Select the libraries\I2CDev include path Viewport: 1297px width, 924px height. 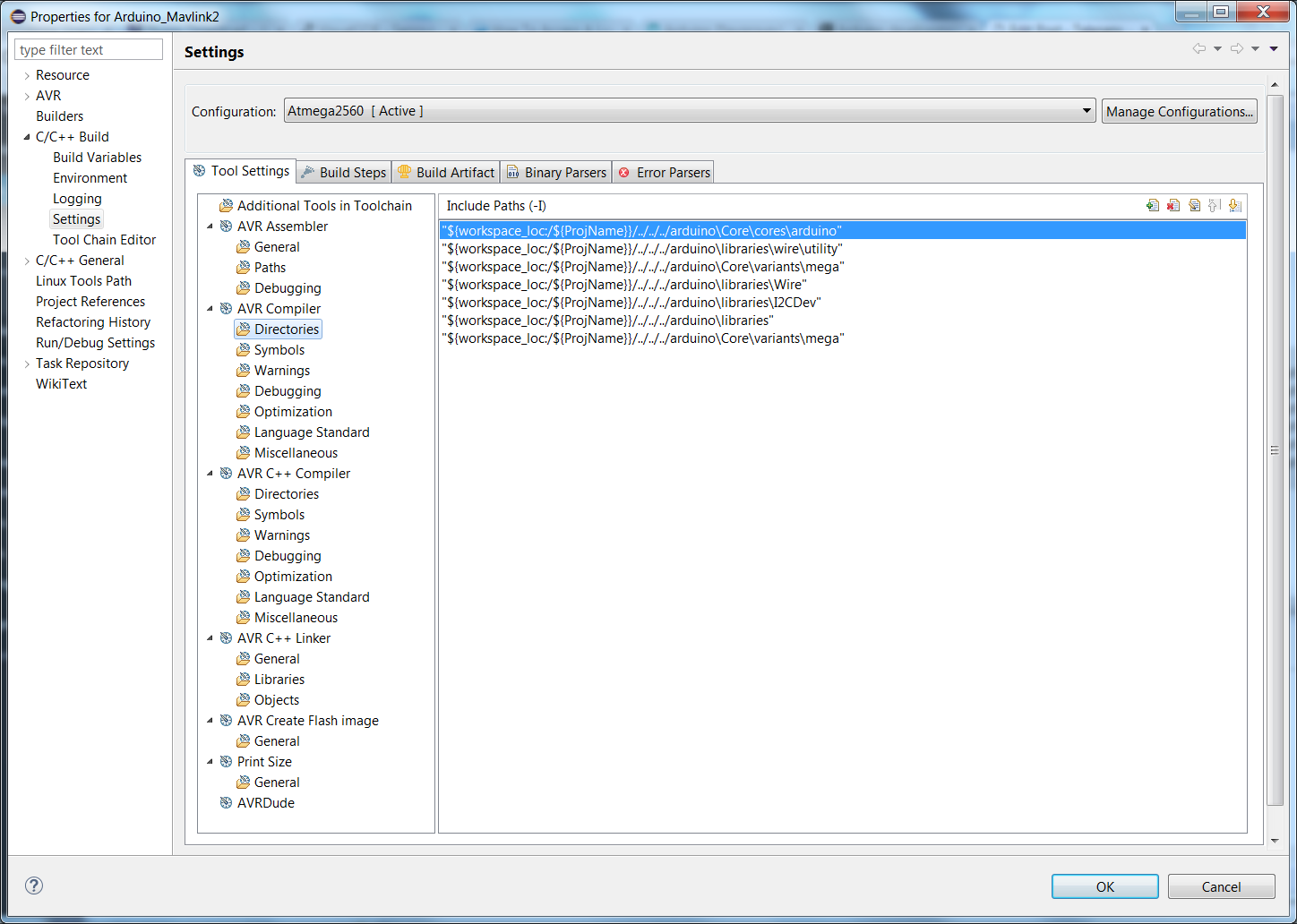tap(842, 303)
